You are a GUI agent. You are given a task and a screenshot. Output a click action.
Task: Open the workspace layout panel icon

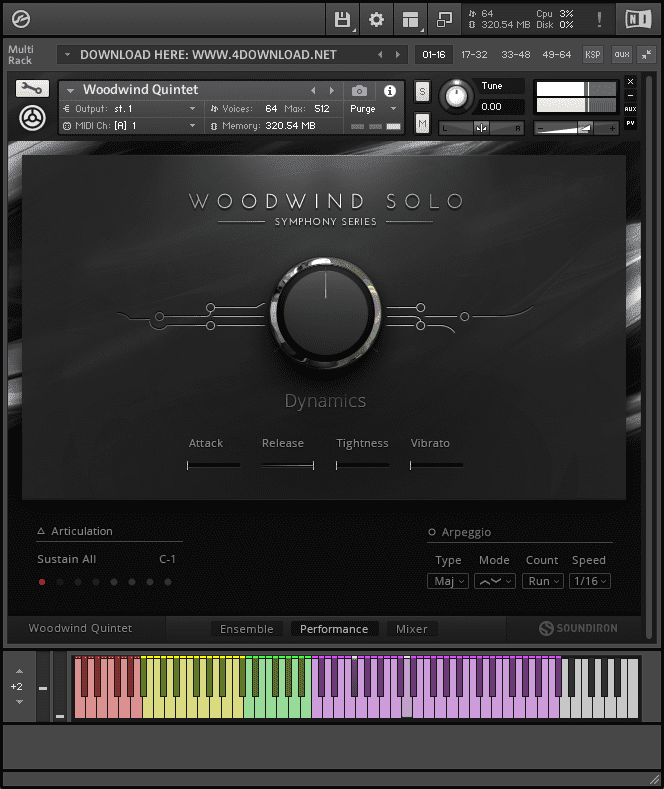(x=410, y=20)
